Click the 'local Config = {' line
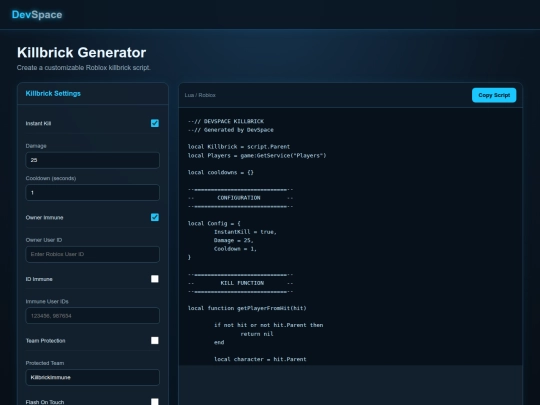 pos(214,223)
